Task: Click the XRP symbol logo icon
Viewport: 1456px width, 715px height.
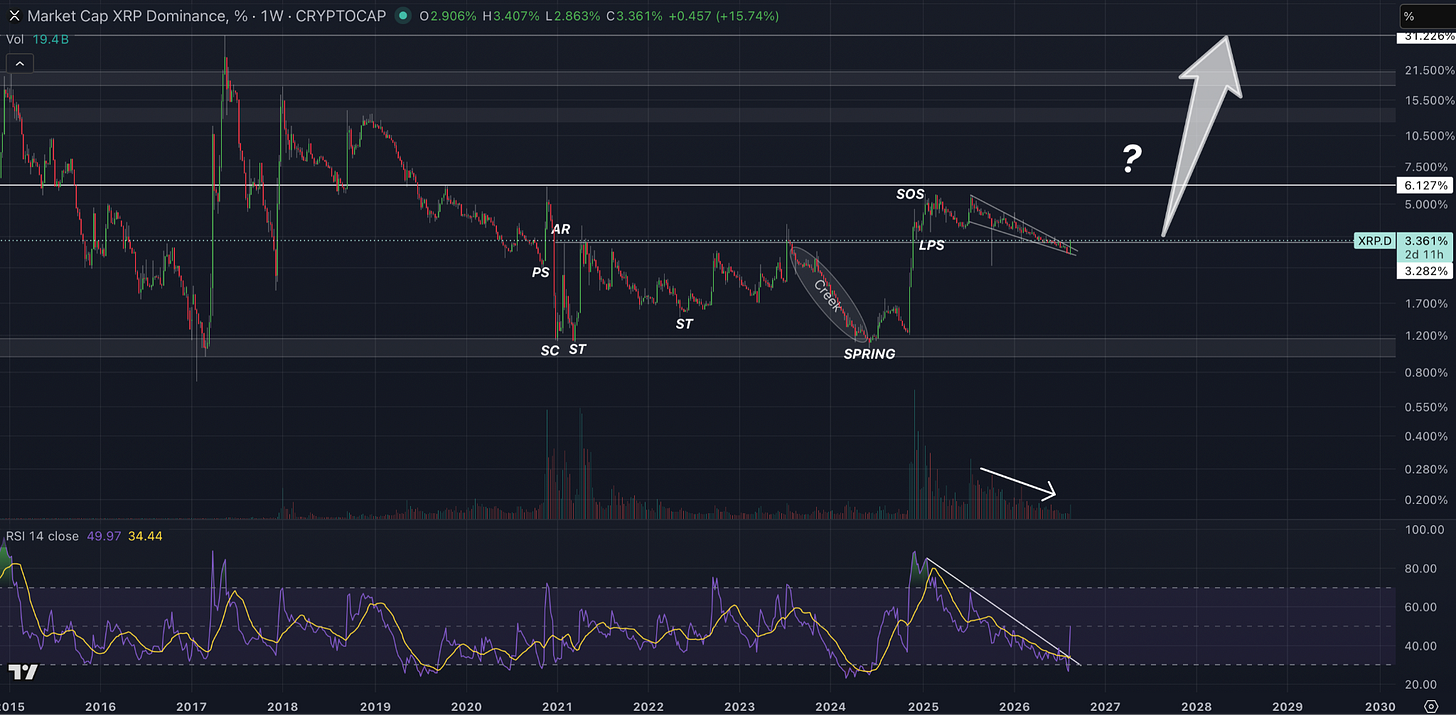Action: coord(14,16)
